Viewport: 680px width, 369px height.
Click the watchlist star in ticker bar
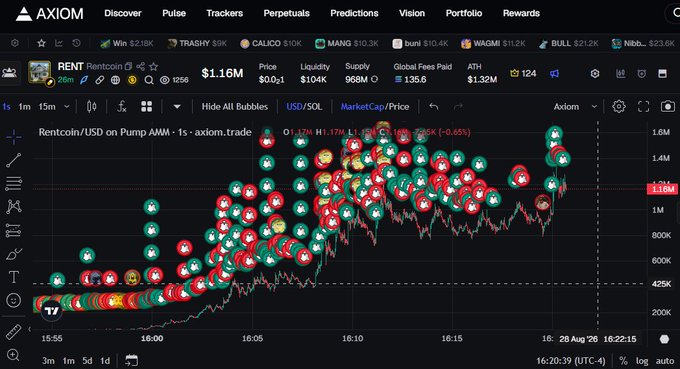[x=41, y=43]
